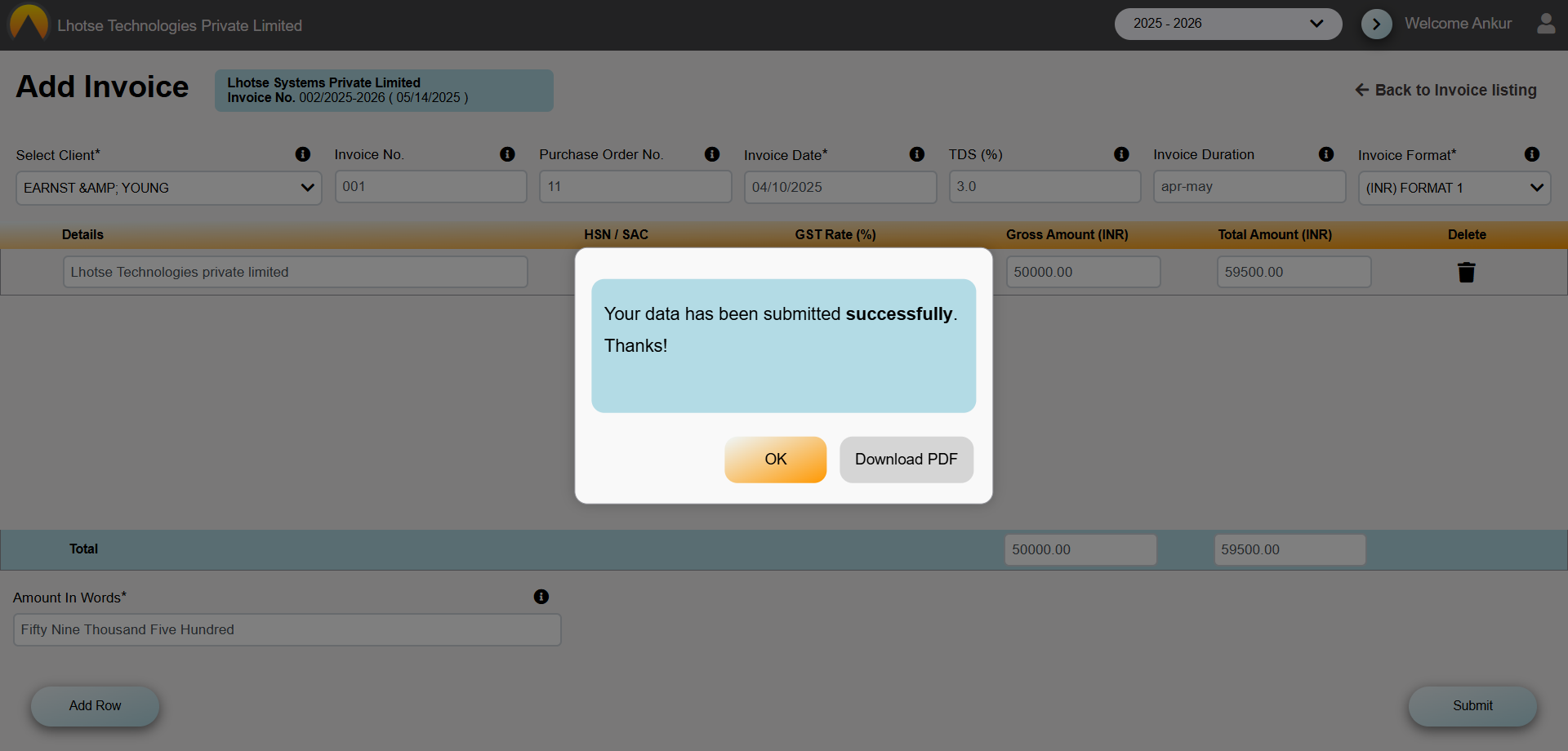The image size is (1568, 751).
Task: Open the Select Client dropdown showing EARNST & YOUNG
Action: pyautogui.click(x=169, y=188)
